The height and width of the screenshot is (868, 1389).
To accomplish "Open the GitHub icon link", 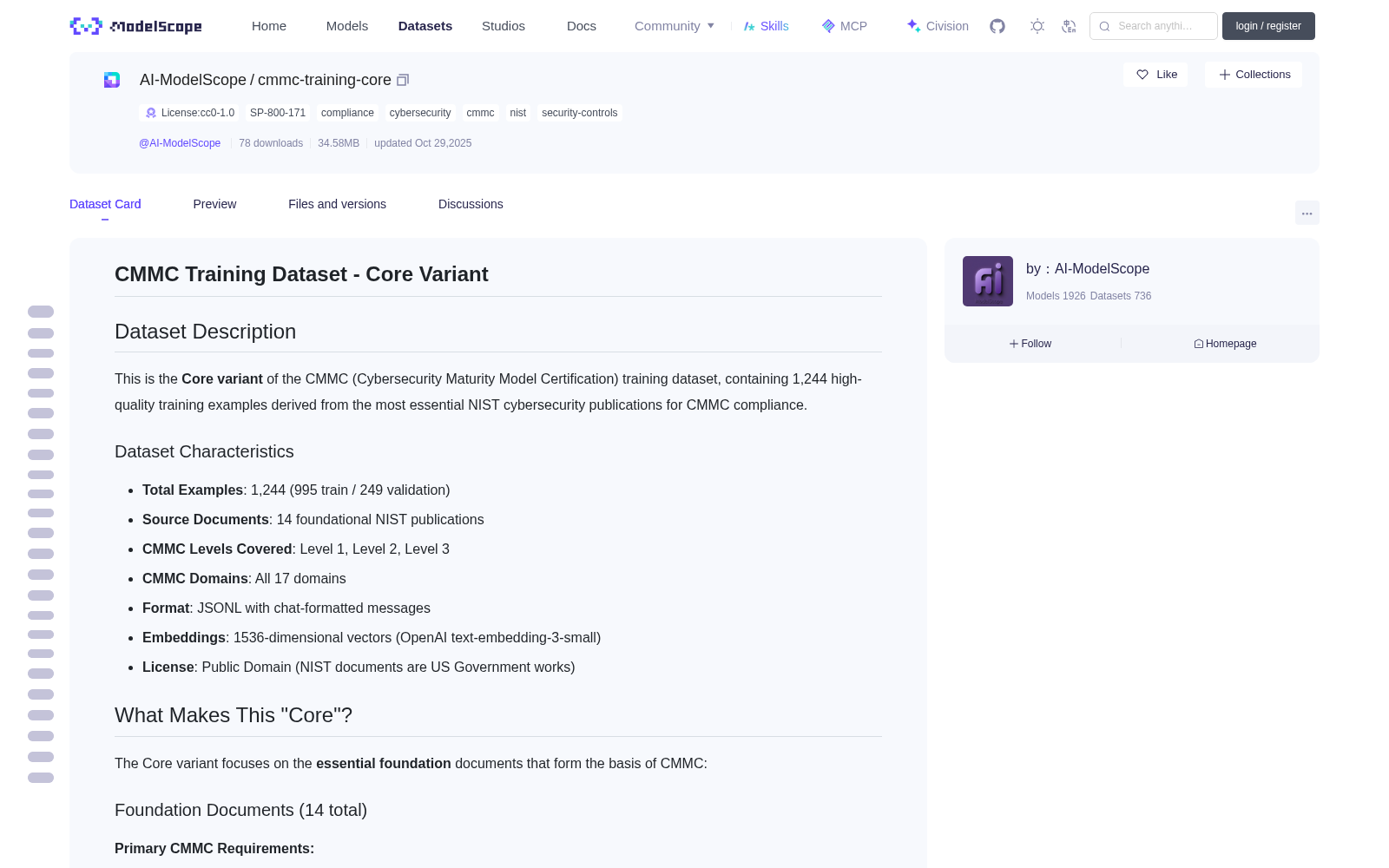I will (997, 26).
